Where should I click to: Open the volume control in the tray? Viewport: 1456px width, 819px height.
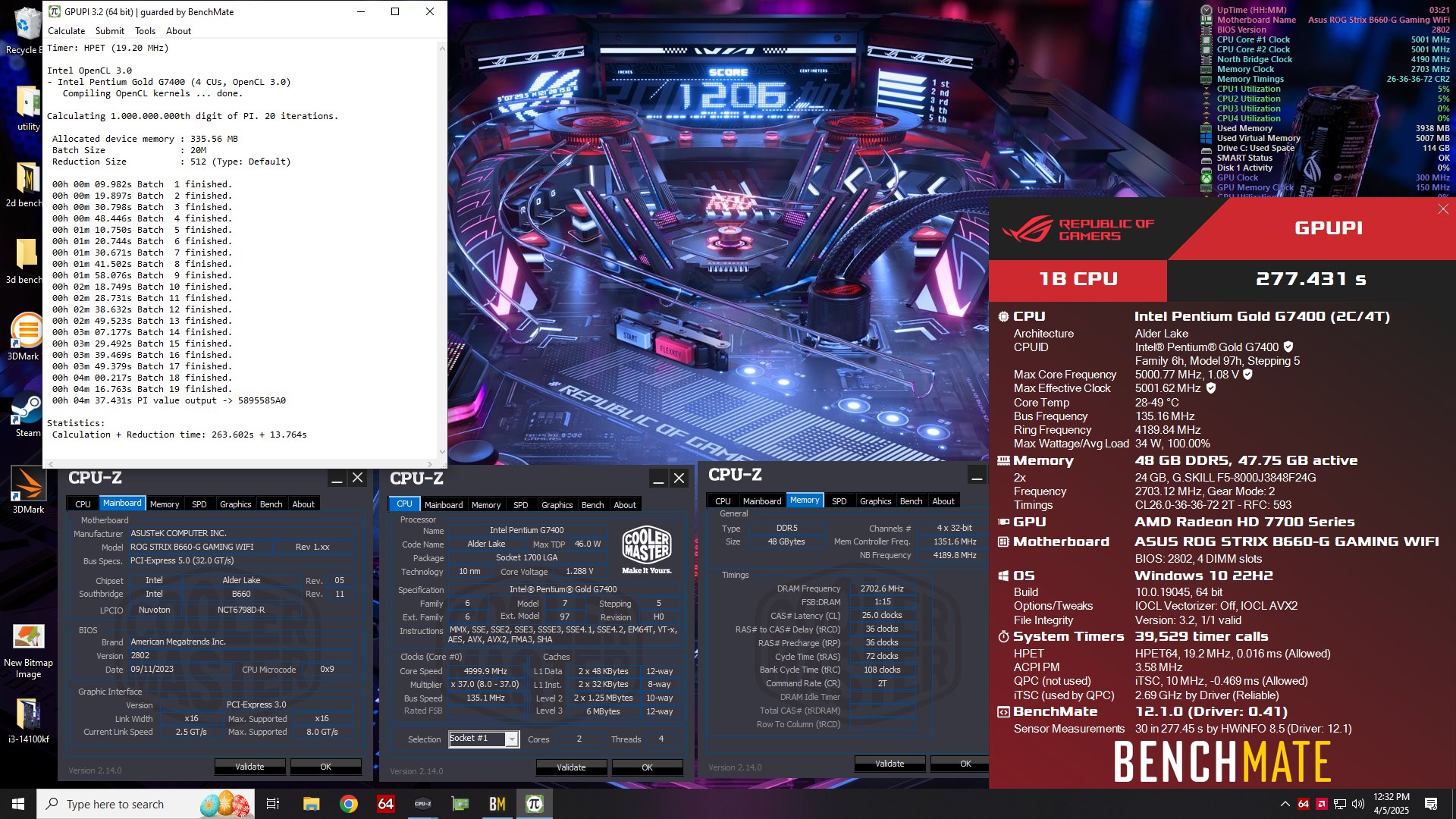coord(1358,804)
